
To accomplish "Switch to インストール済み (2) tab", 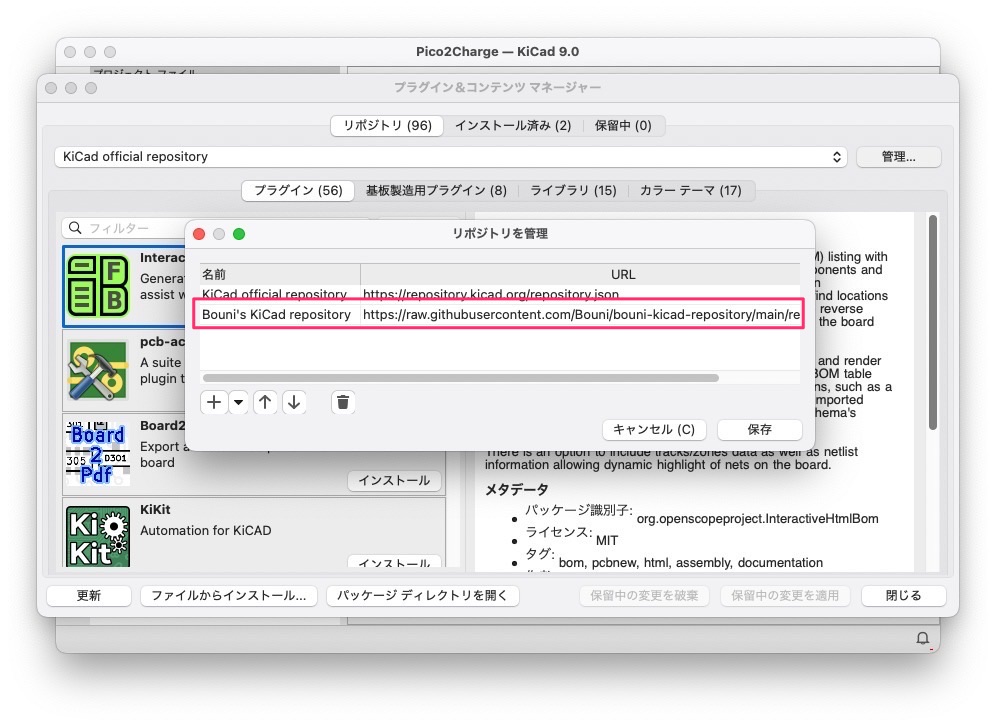I will [513, 126].
